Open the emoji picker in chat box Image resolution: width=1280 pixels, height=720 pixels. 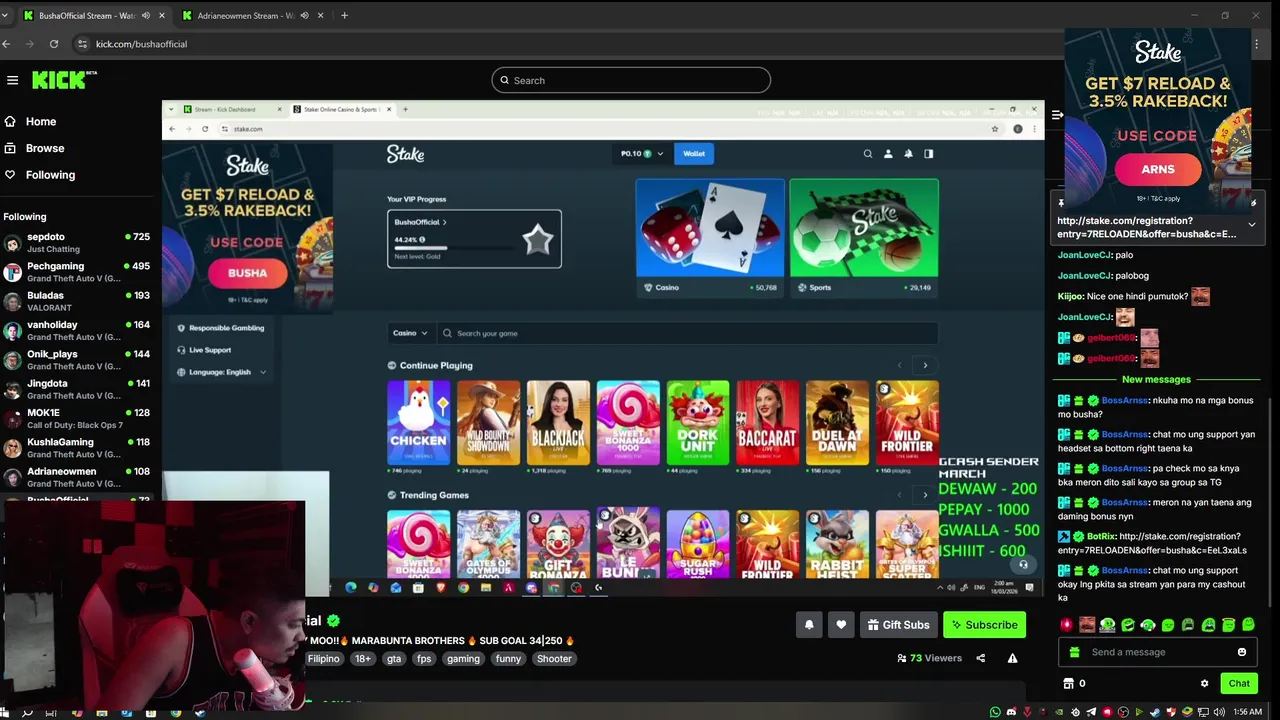pos(1242,652)
